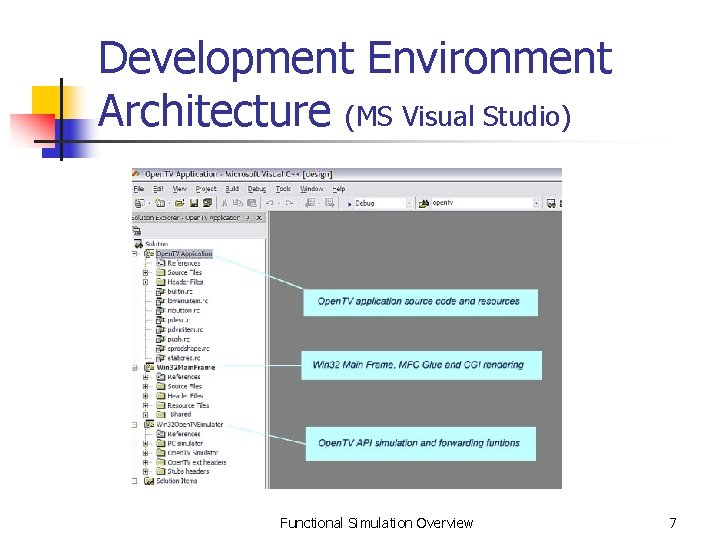Image resolution: width=720 pixels, height=540 pixels.
Task: Click the Navigate Forward toolbar icon
Action: coord(330,203)
